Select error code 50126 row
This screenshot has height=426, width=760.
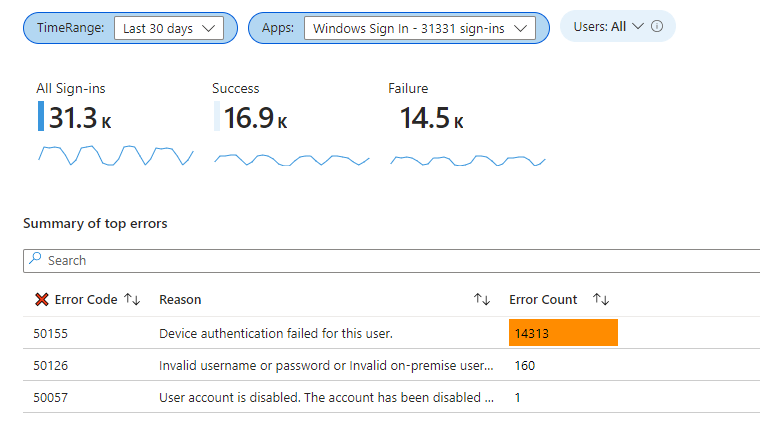[391, 365]
